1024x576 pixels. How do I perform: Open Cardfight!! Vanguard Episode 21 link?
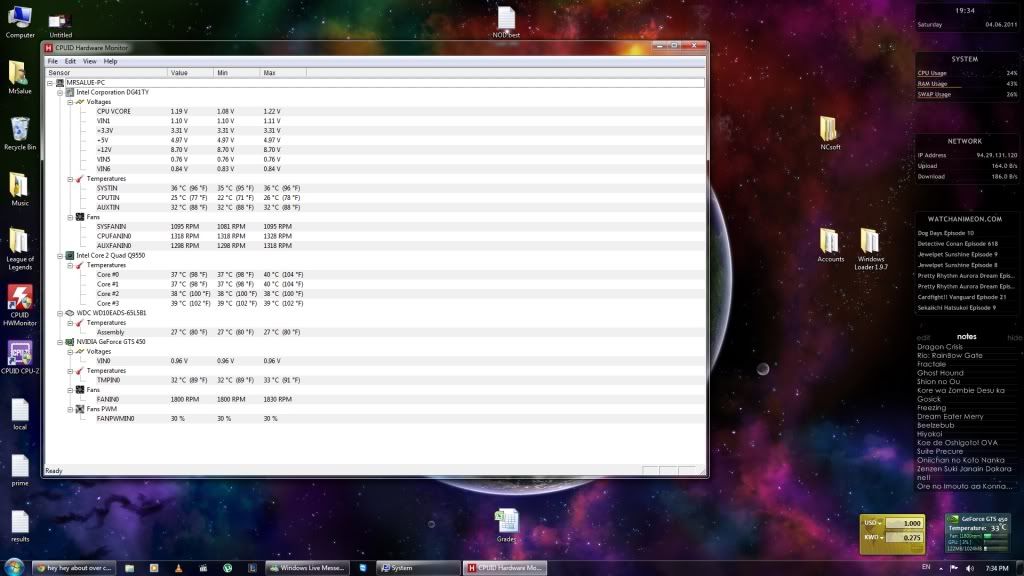(x=961, y=297)
